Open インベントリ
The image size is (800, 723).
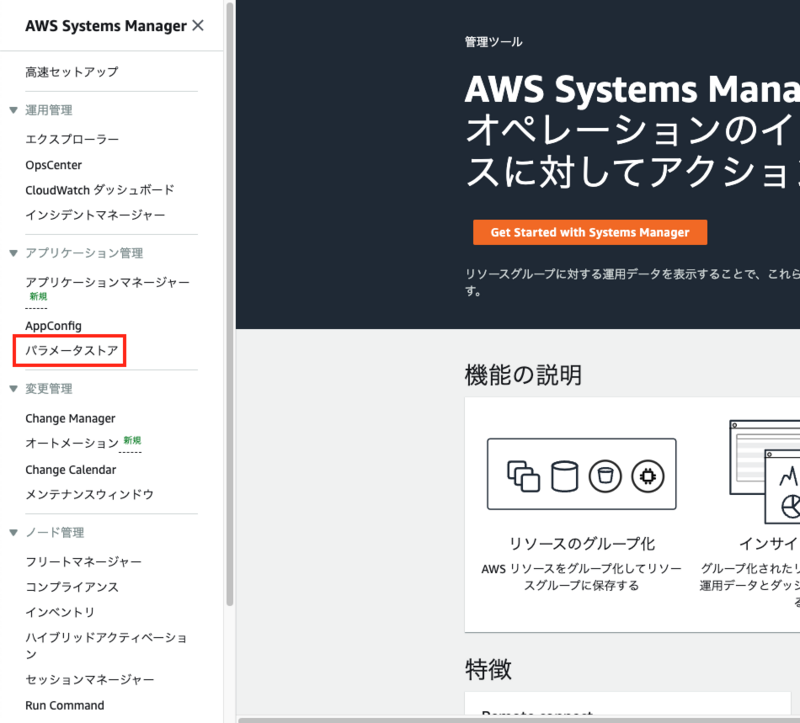[x=60, y=612]
